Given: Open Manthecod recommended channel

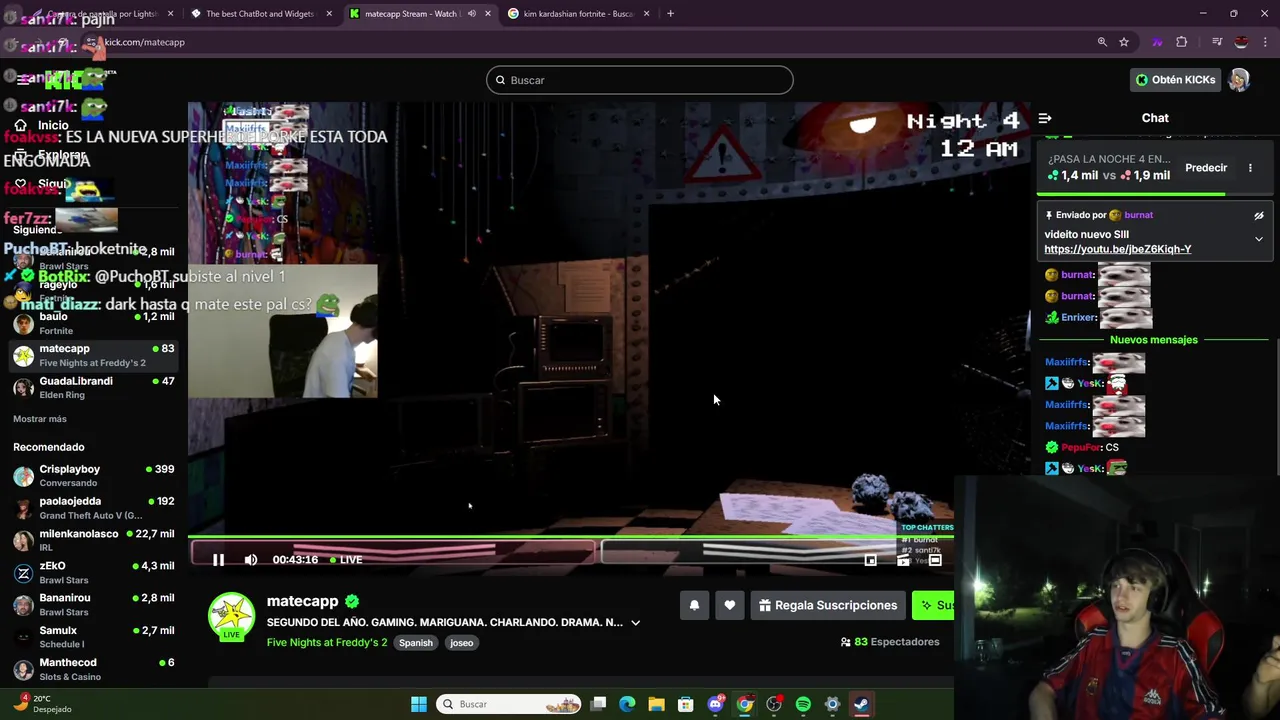Looking at the screenshot, I should [x=94, y=669].
